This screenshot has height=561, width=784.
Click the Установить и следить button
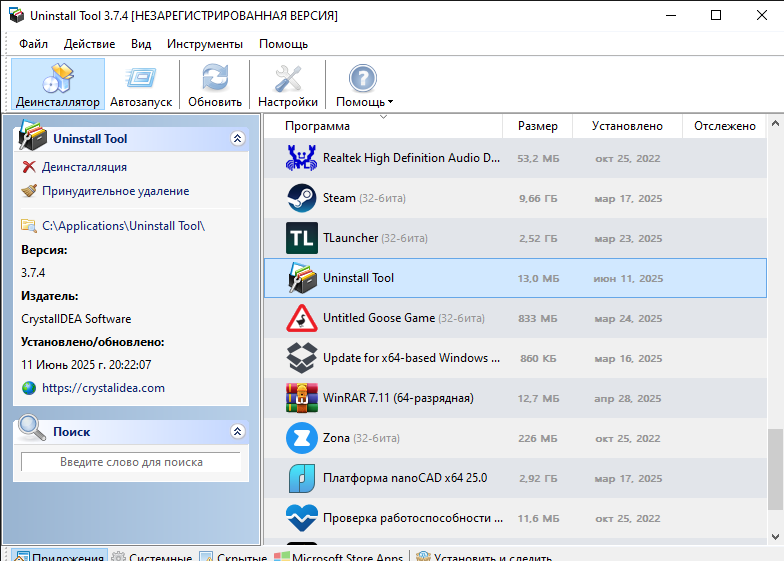[x=484, y=556]
